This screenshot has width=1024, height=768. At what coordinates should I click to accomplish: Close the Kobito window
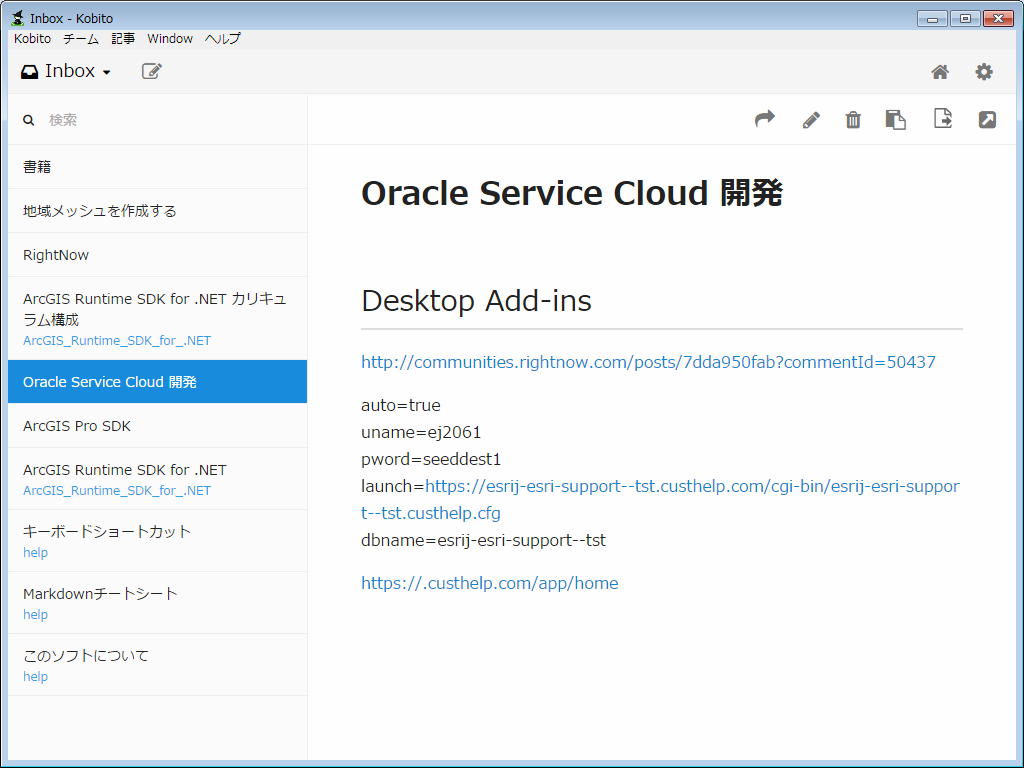(x=998, y=18)
